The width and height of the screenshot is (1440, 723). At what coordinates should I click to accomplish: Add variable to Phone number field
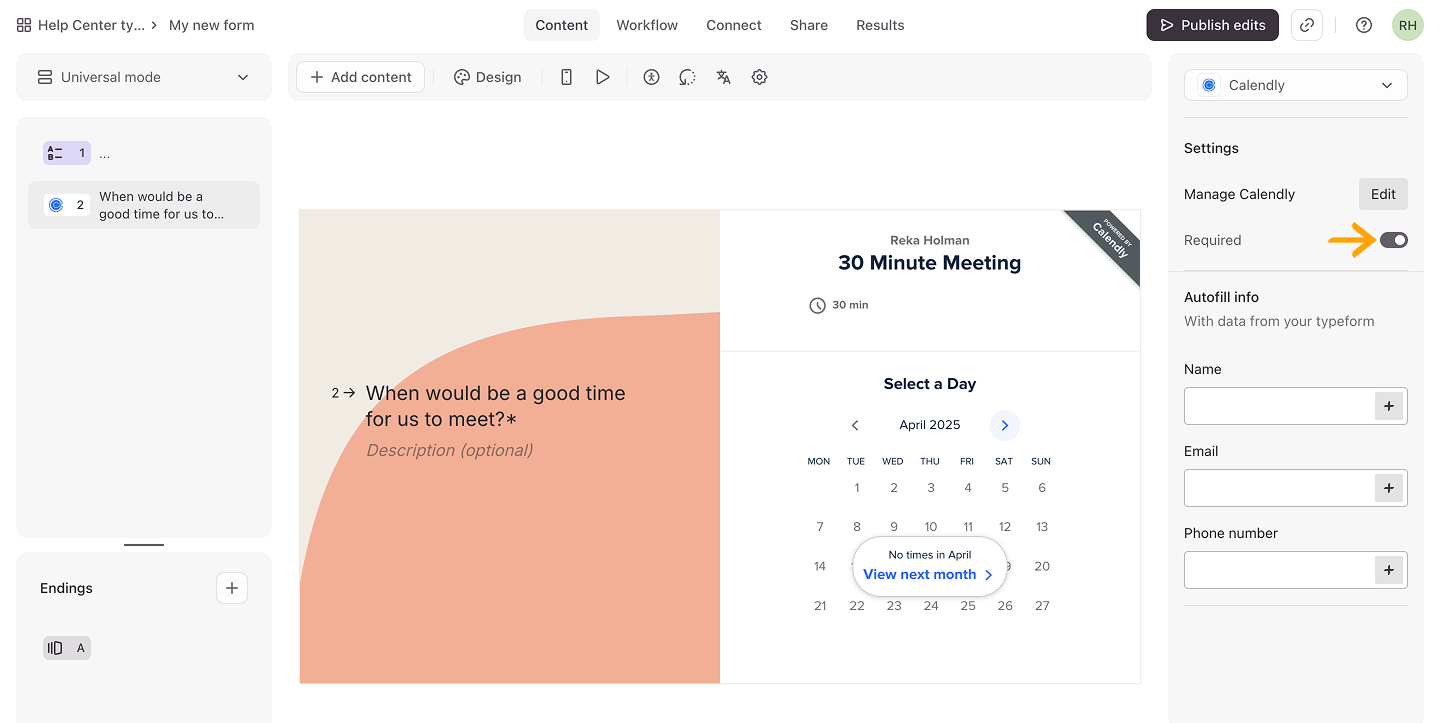1389,570
